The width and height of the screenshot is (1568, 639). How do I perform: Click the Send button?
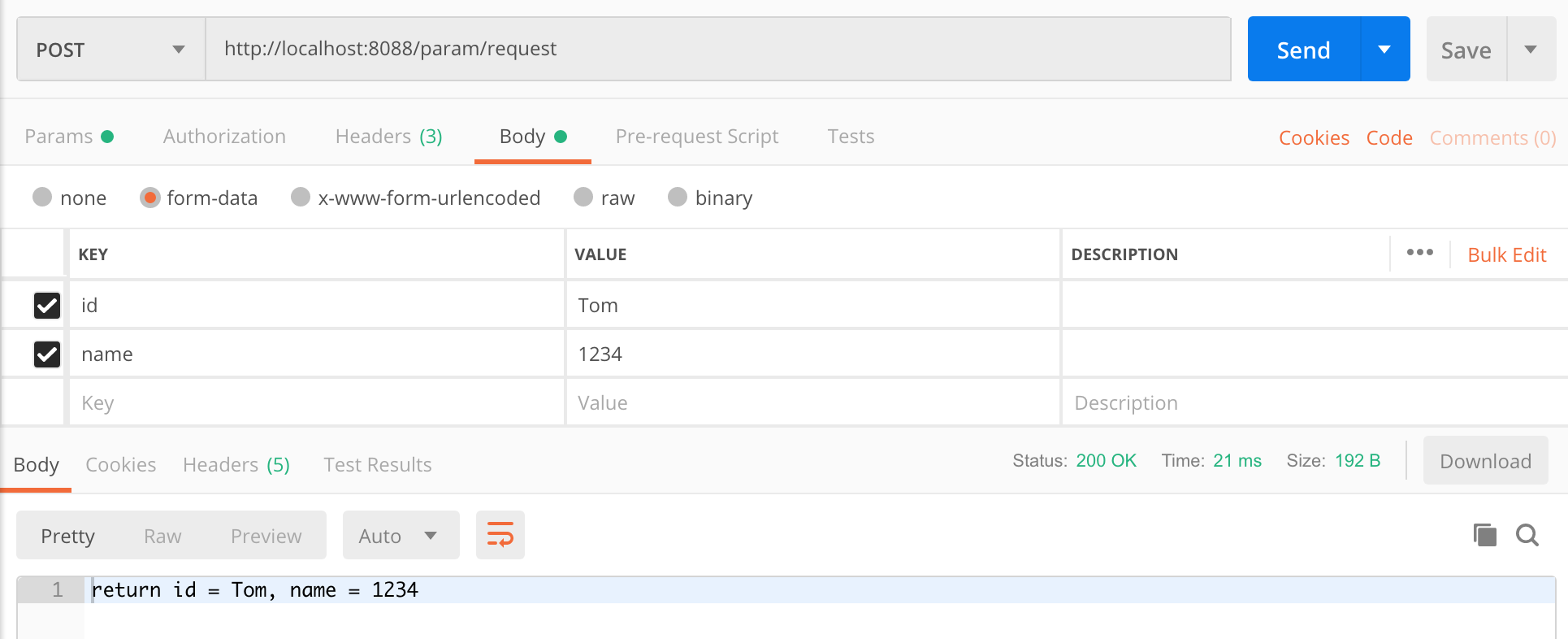(1304, 50)
